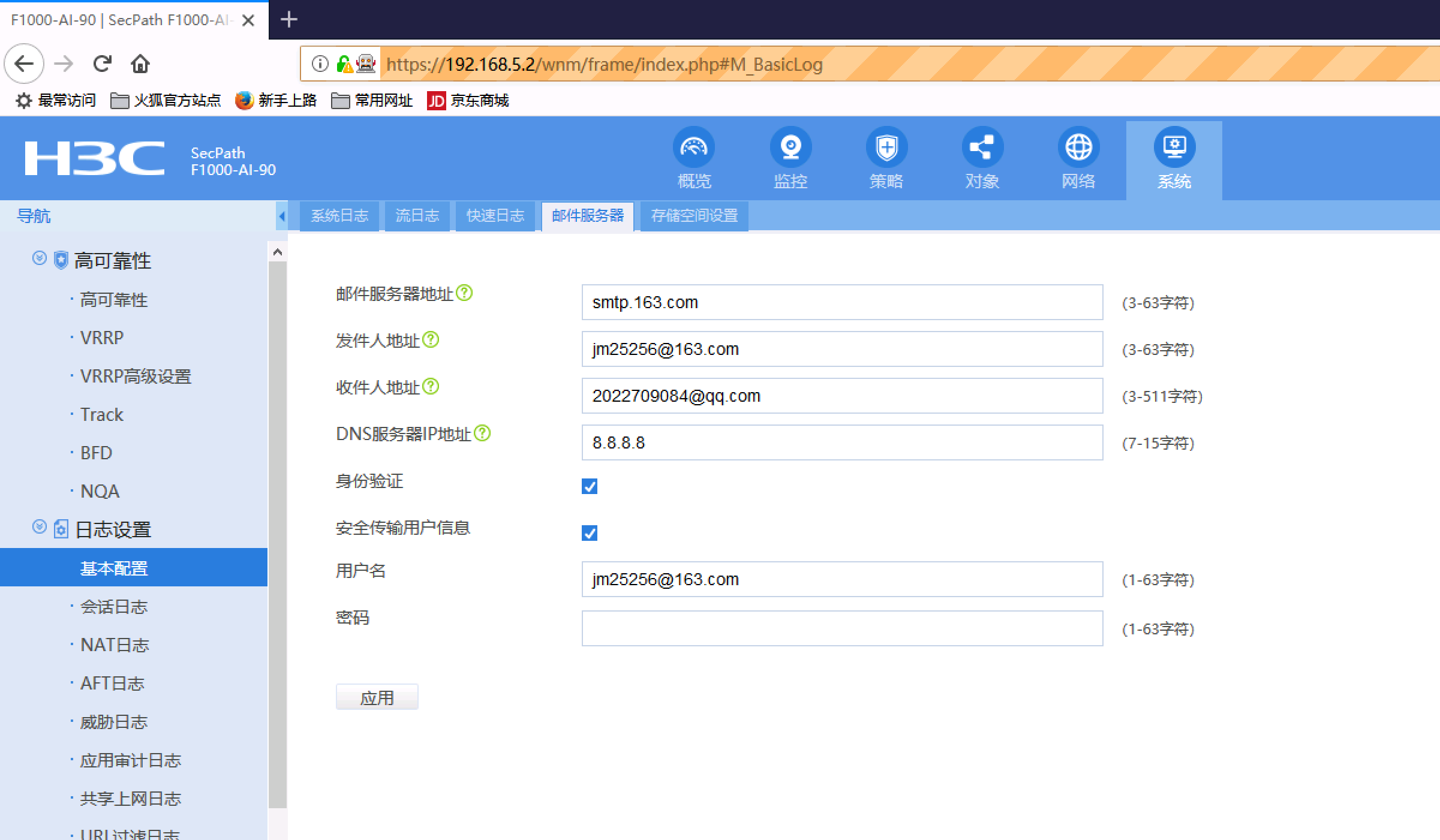Collapse the navigation panel arrow
Viewport: 1440px width, 840px height.
[282, 216]
